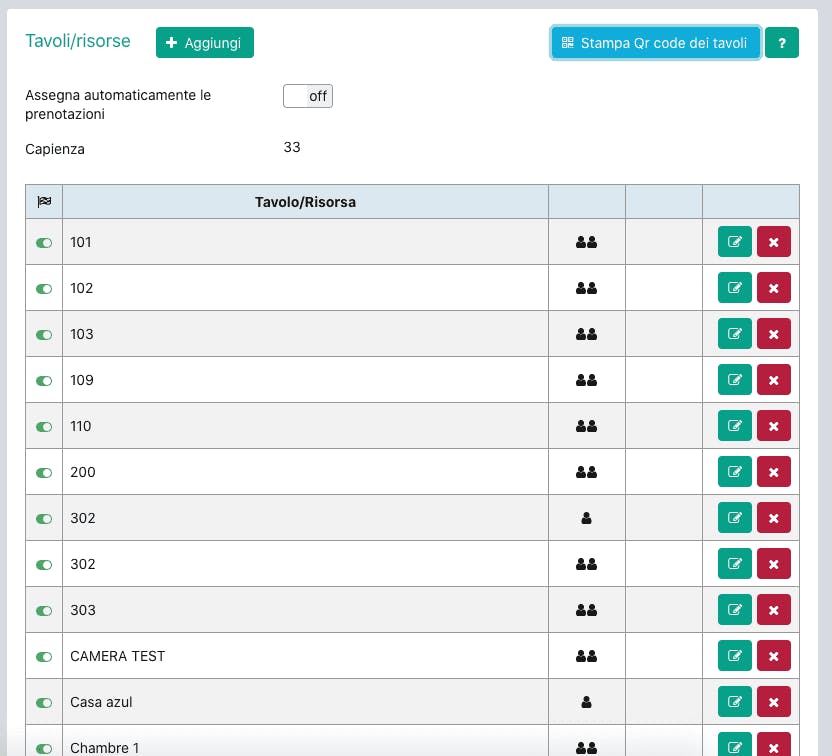Click the Casa azul name cell
Viewport: 832px width, 756px height.
click(305, 702)
